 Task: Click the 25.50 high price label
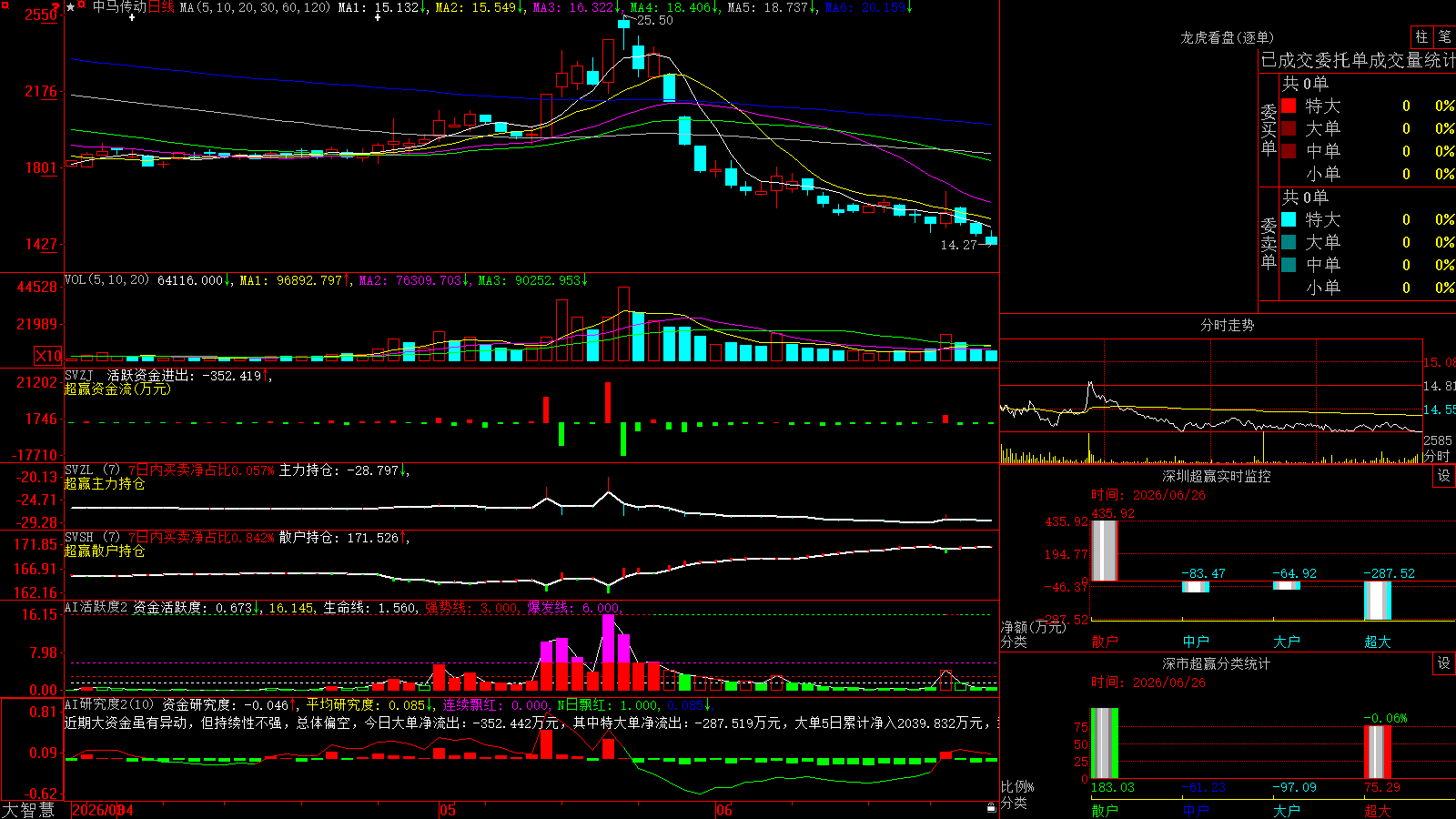(655, 20)
